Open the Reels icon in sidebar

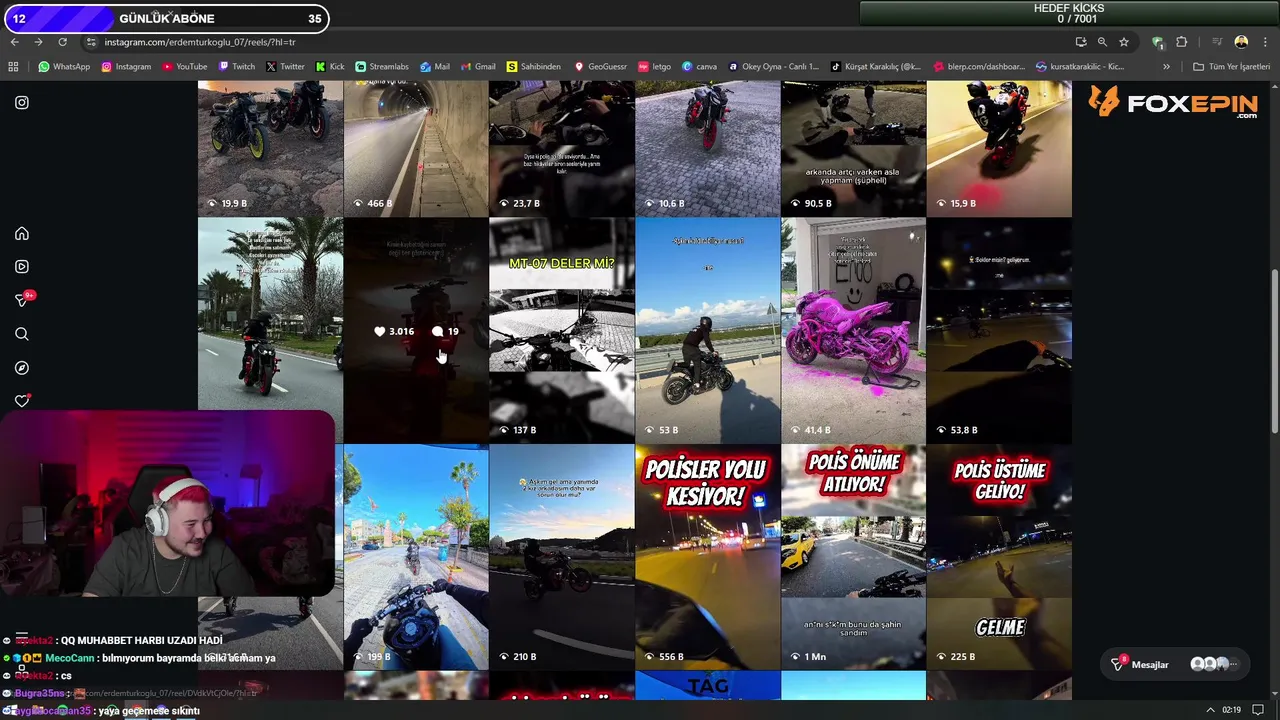[21, 267]
